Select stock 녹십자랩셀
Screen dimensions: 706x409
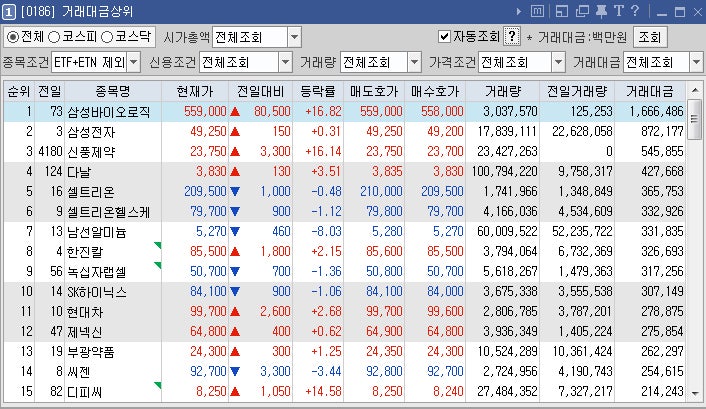pyautogui.click(x=97, y=272)
